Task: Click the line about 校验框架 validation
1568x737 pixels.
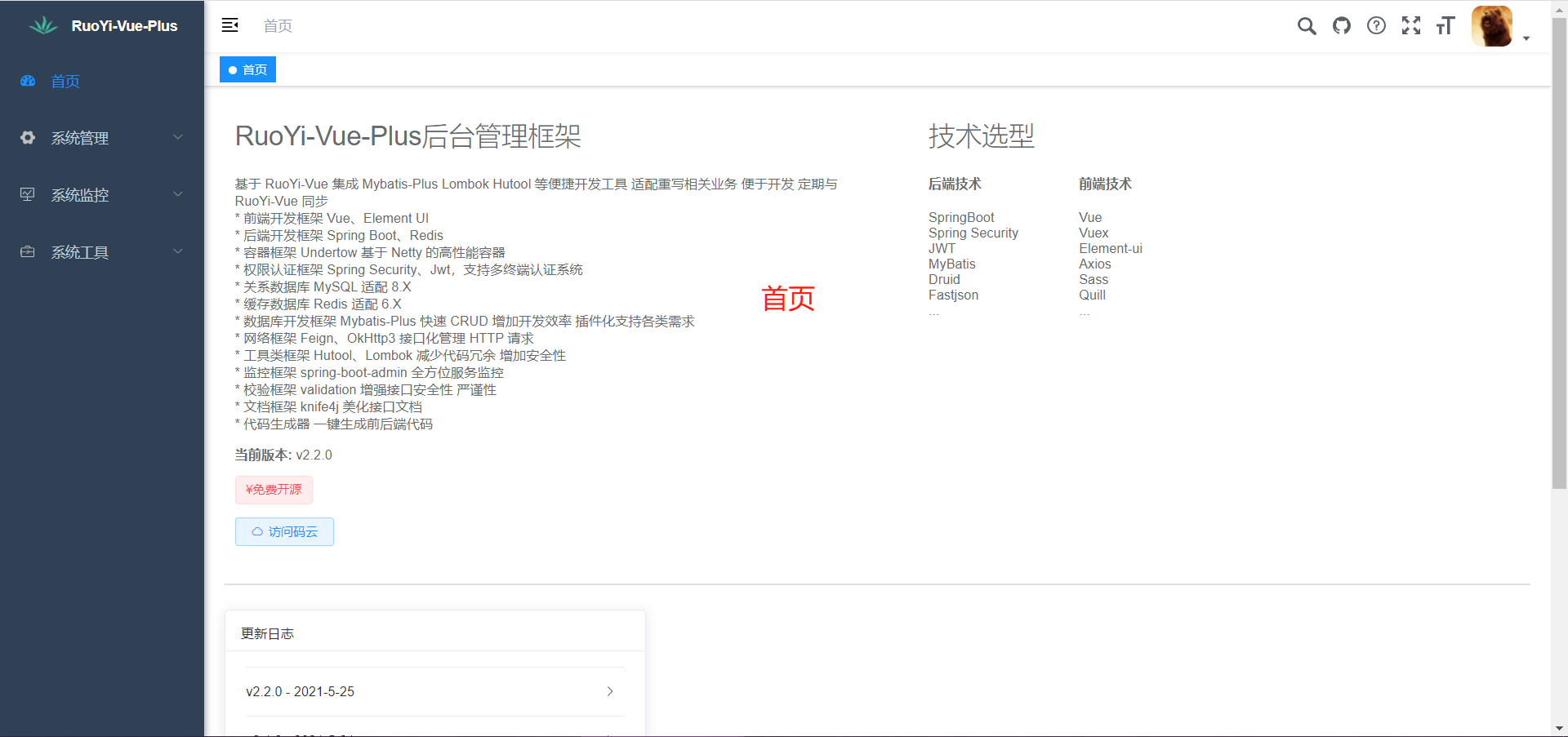Action: click(366, 389)
